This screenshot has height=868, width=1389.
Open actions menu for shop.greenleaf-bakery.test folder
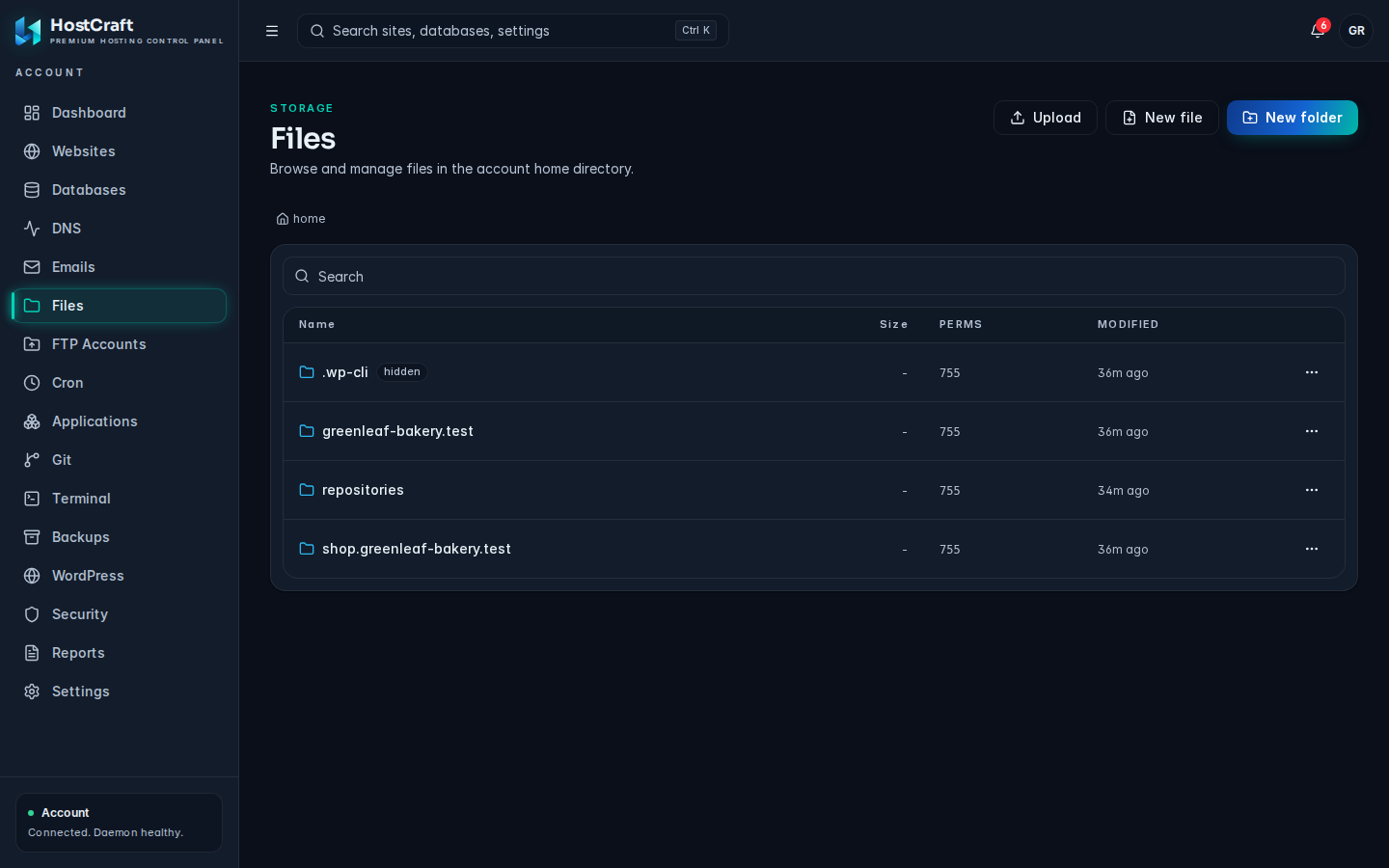pyautogui.click(x=1312, y=549)
